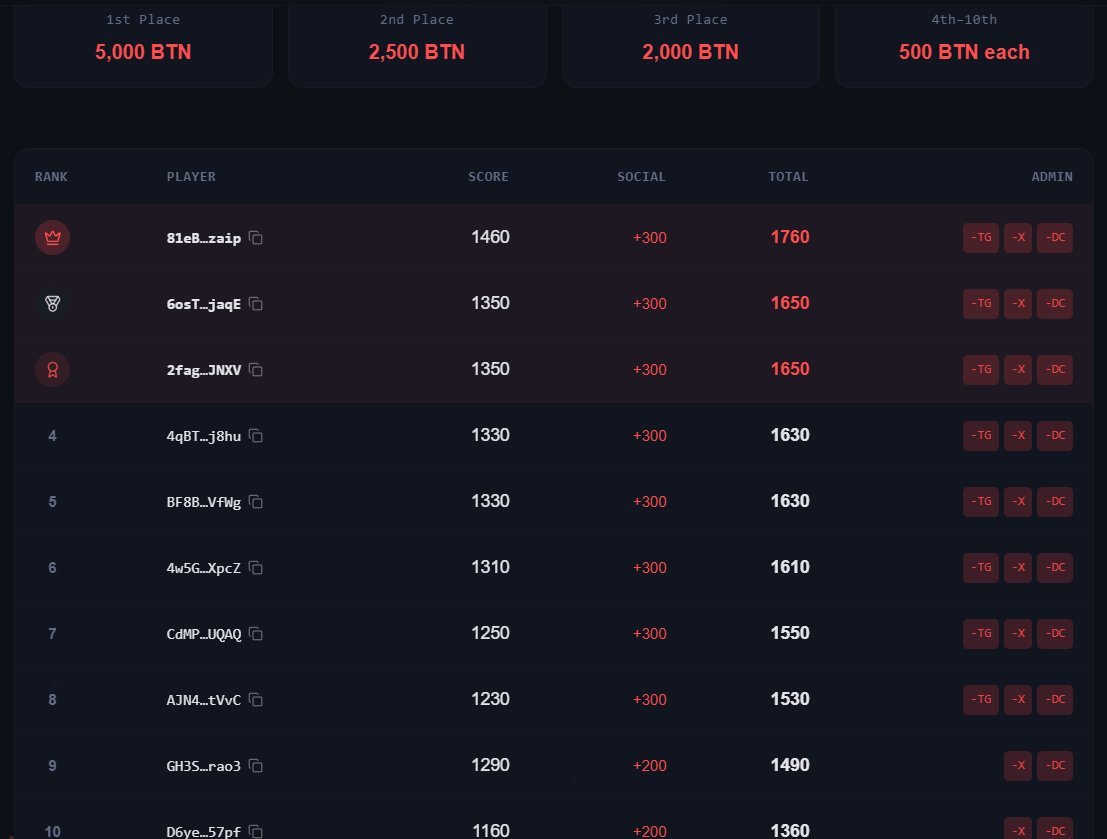The height and width of the screenshot is (839, 1107).
Task: Click the first place crown icon
Action: [x=52, y=238]
